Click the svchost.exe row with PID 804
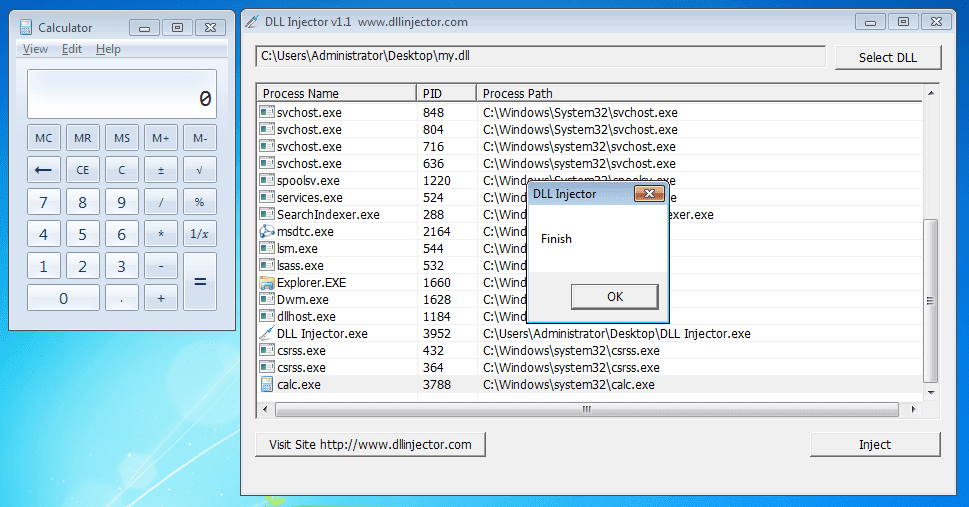This screenshot has height=507, width=969. click(x=590, y=130)
